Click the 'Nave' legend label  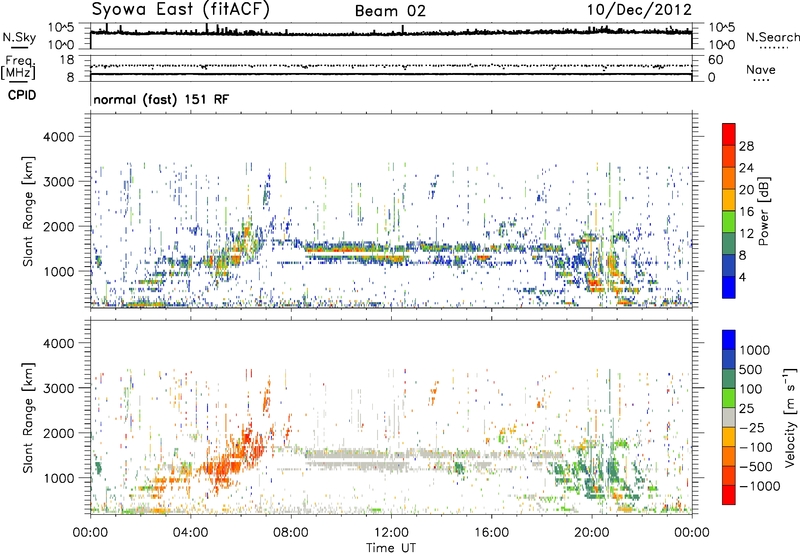coord(761,69)
